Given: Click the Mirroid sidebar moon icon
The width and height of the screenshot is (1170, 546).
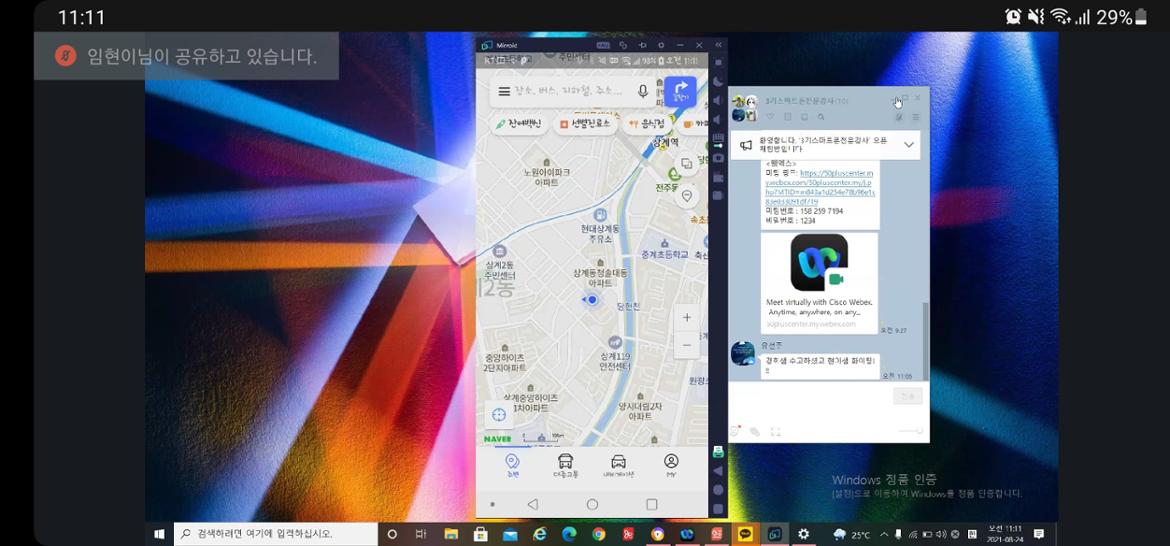Looking at the screenshot, I should [x=719, y=81].
